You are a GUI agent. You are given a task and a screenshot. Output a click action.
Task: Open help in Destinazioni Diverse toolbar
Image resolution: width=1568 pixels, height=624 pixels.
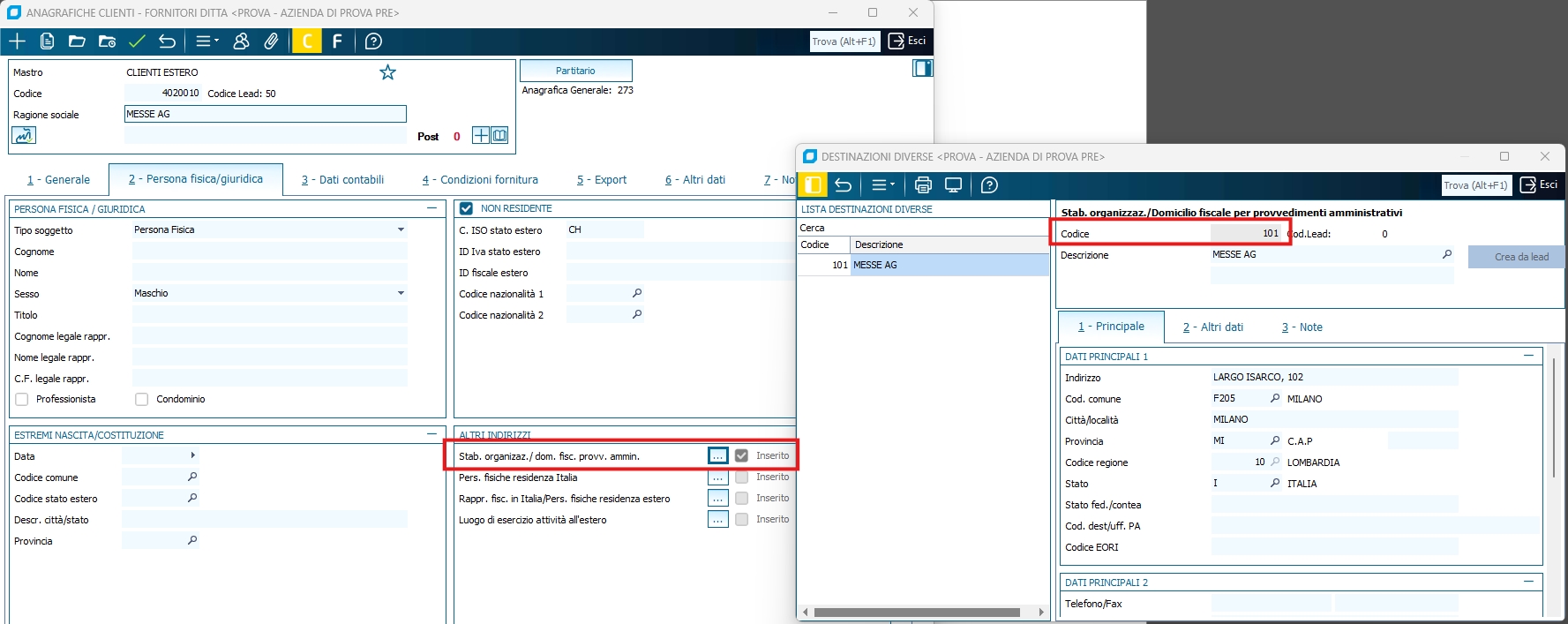coord(989,185)
